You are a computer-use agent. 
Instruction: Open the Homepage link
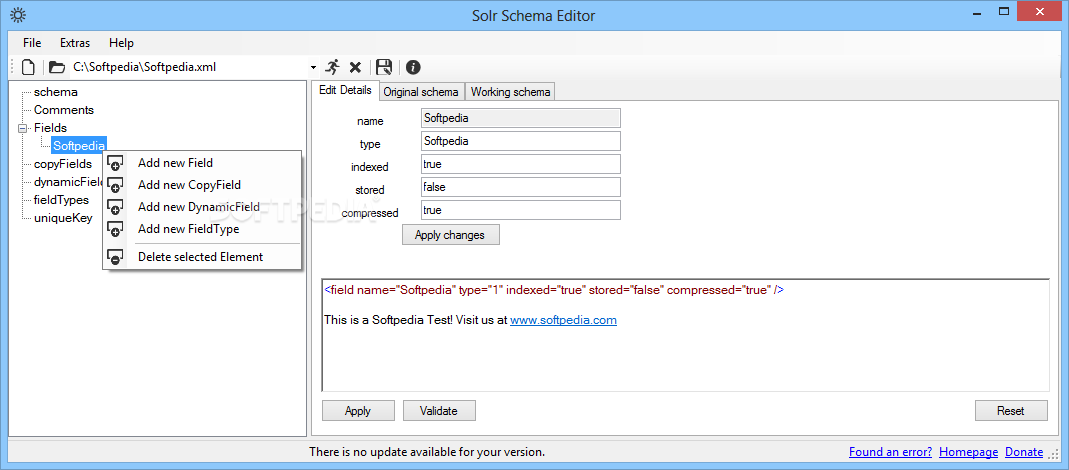click(x=968, y=452)
